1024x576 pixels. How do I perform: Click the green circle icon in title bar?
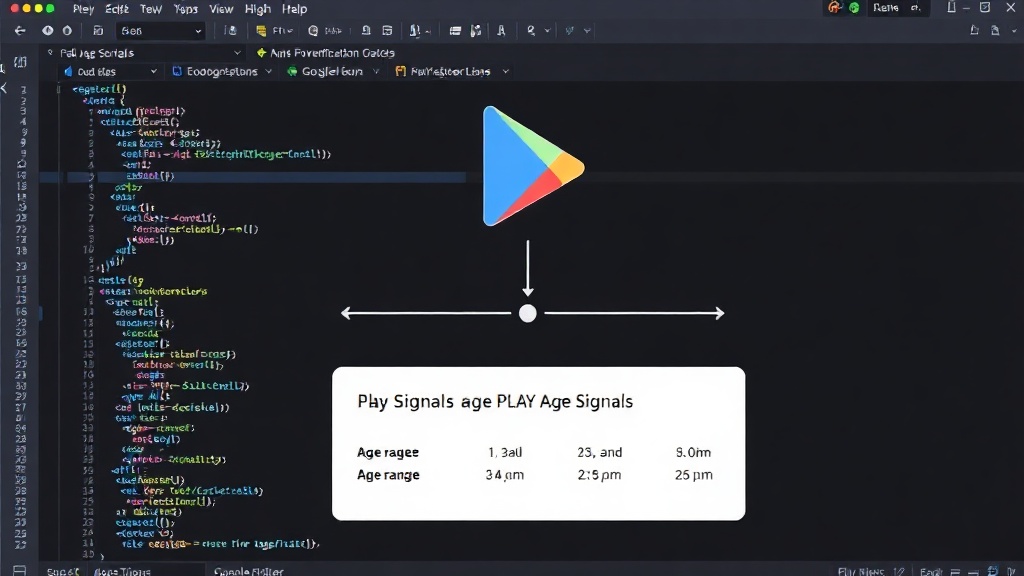coord(854,8)
